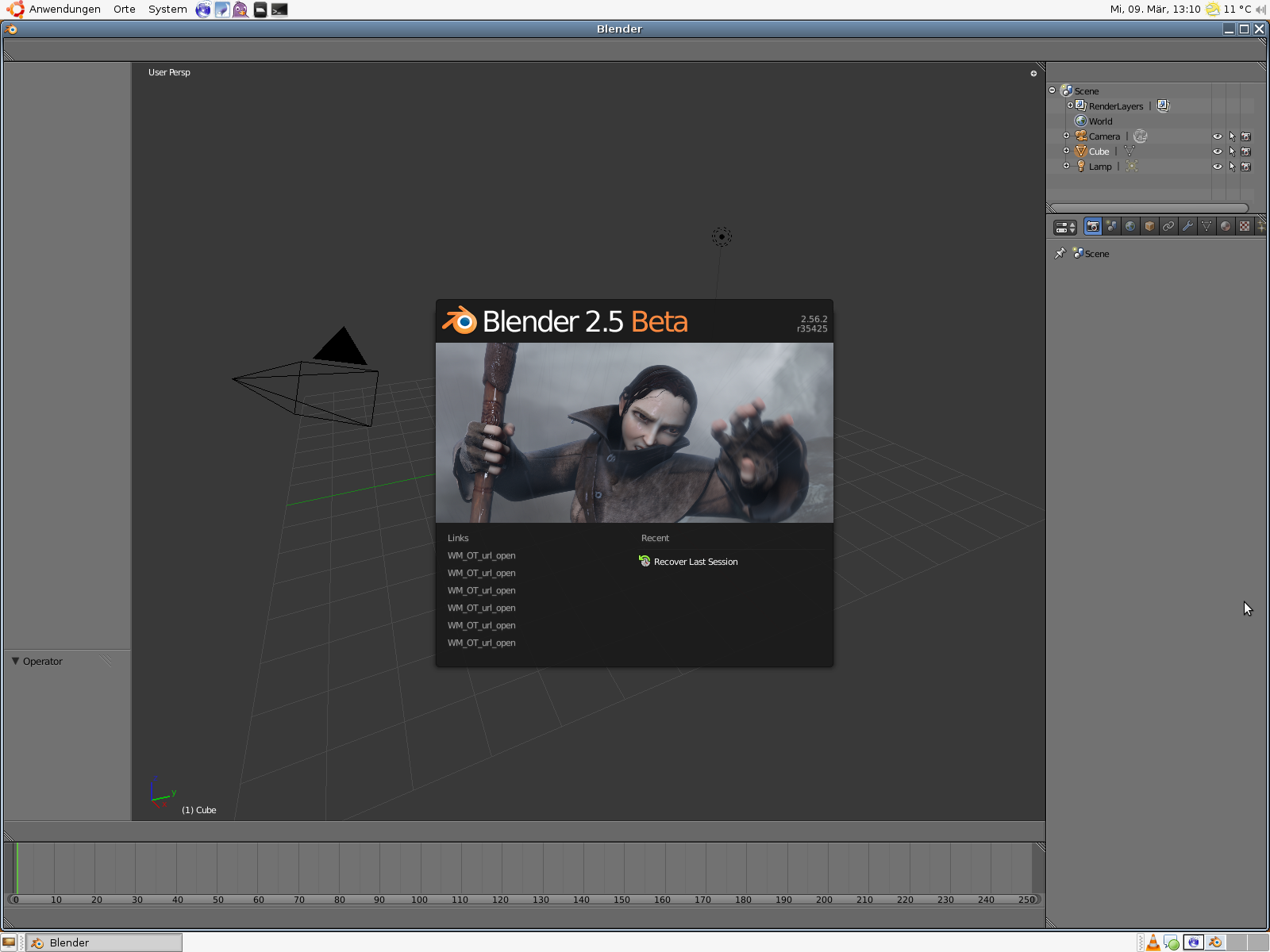Toggle selectability of the Camera in outliner
1270x952 pixels.
click(x=1232, y=136)
